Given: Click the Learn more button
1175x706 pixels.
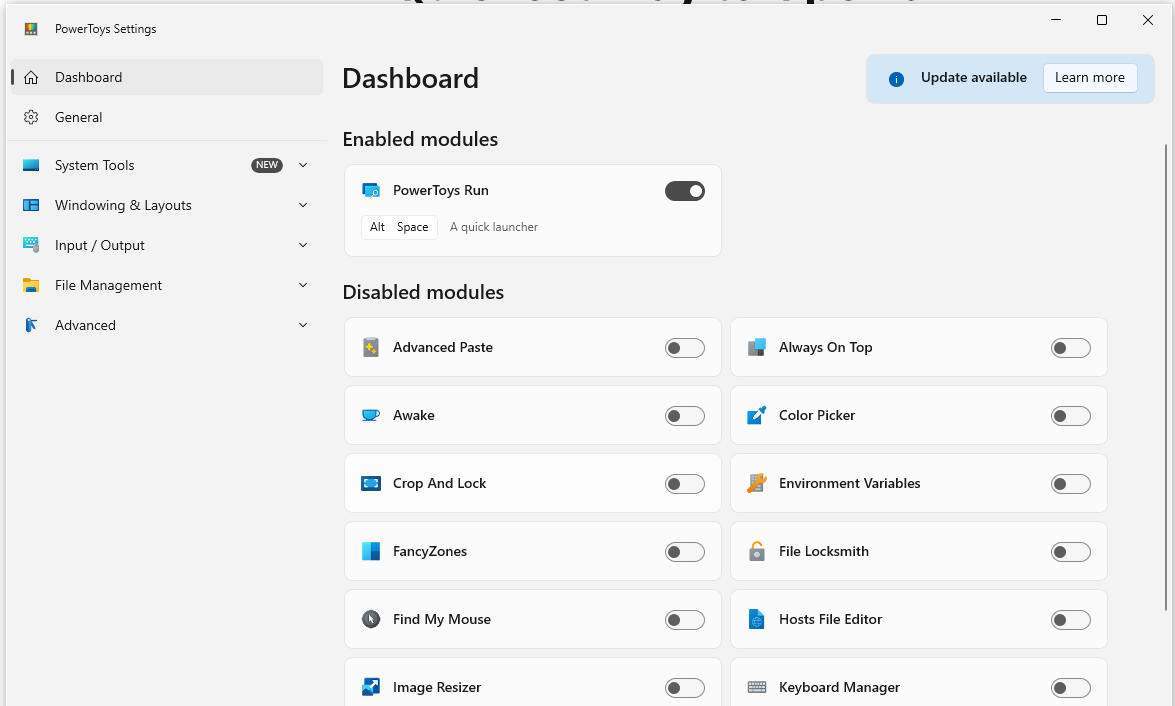Looking at the screenshot, I should pos(1090,78).
